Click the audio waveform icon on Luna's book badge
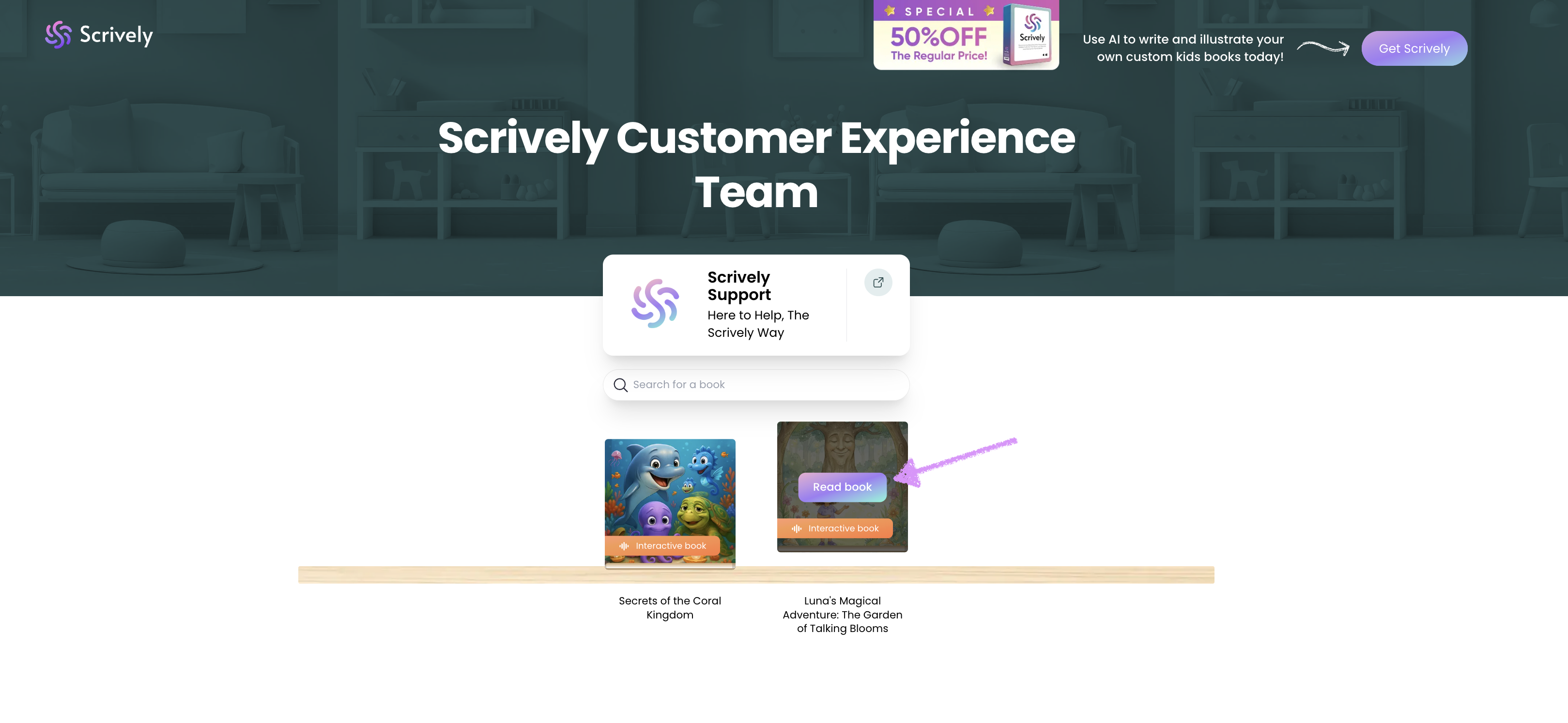This screenshot has height=723, width=1568. [796, 528]
